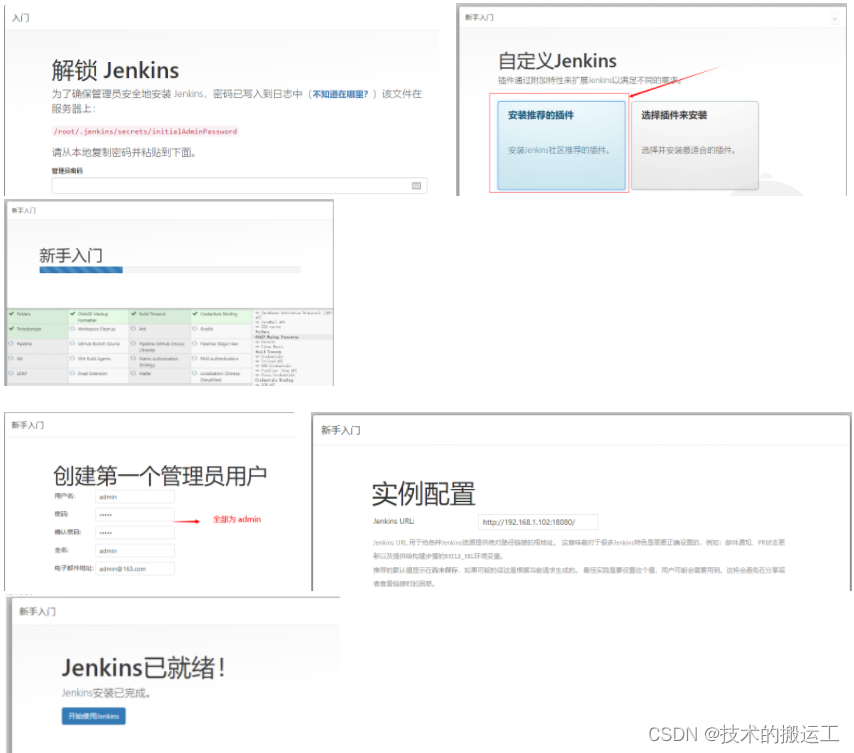Click the Matrix Authorization Strategy spinner icon
The width and height of the screenshot is (854, 753).
click(x=133, y=358)
